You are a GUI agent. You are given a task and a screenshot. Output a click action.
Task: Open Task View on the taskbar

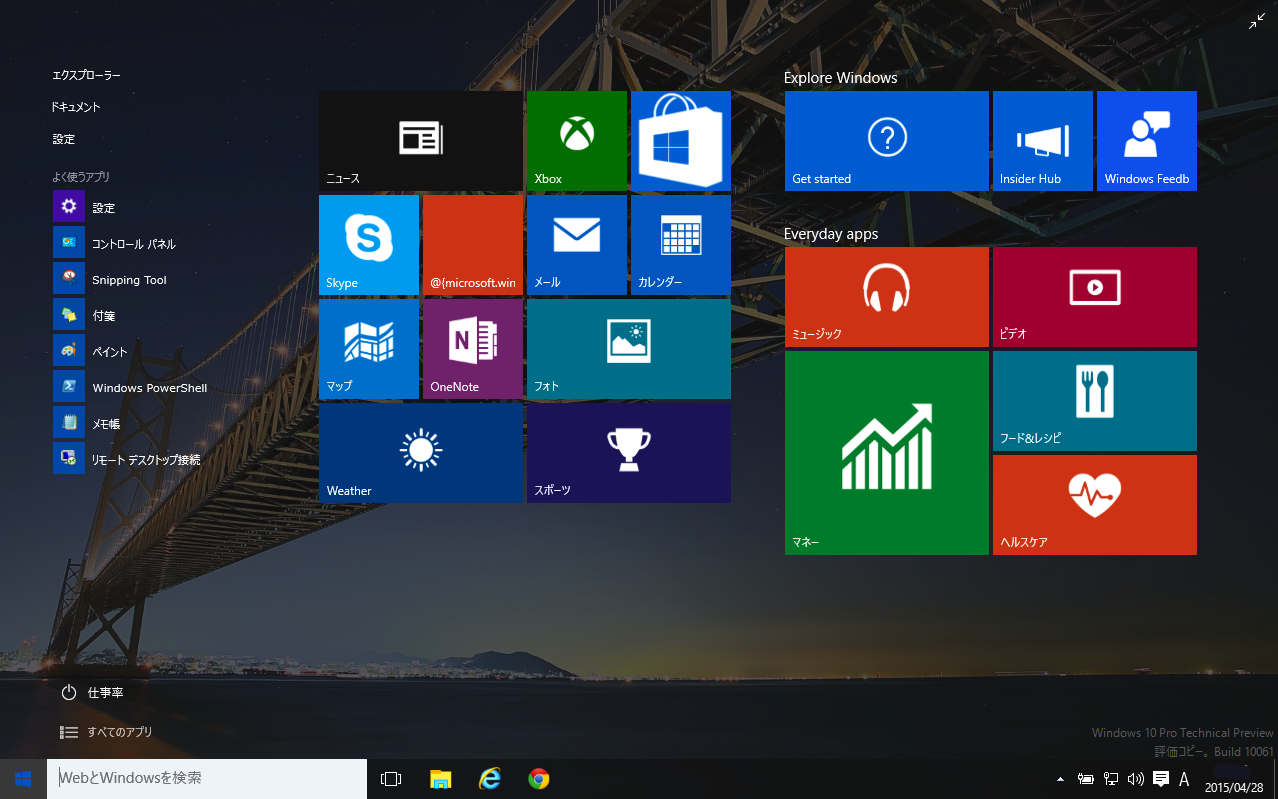tap(390, 778)
